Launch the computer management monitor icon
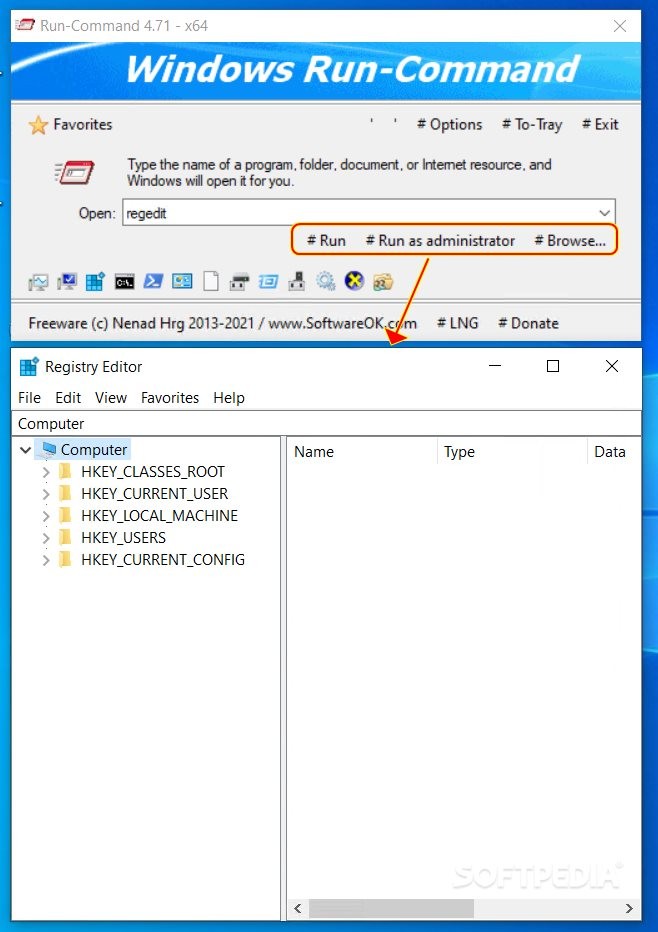The image size is (658, 932). click(x=67, y=282)
